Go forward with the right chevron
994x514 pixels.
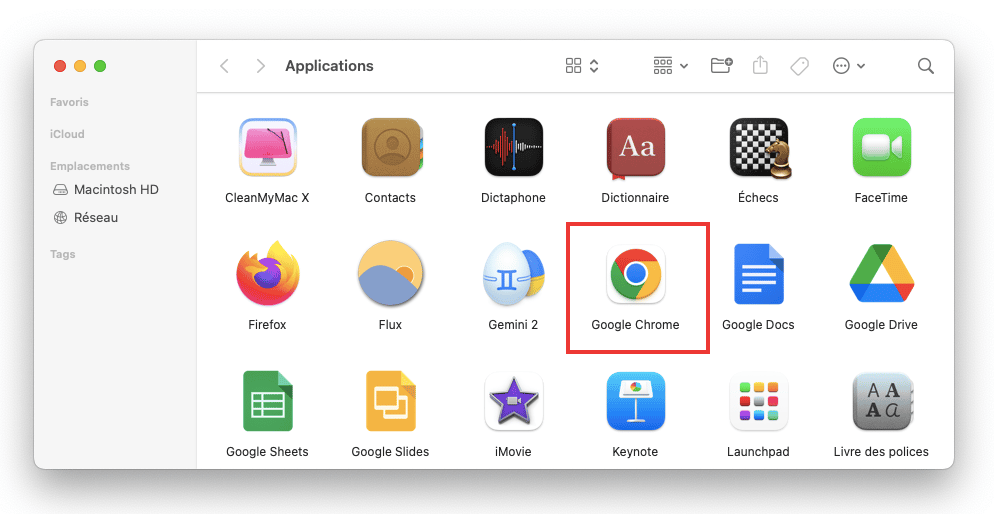[x=260, y=66]
